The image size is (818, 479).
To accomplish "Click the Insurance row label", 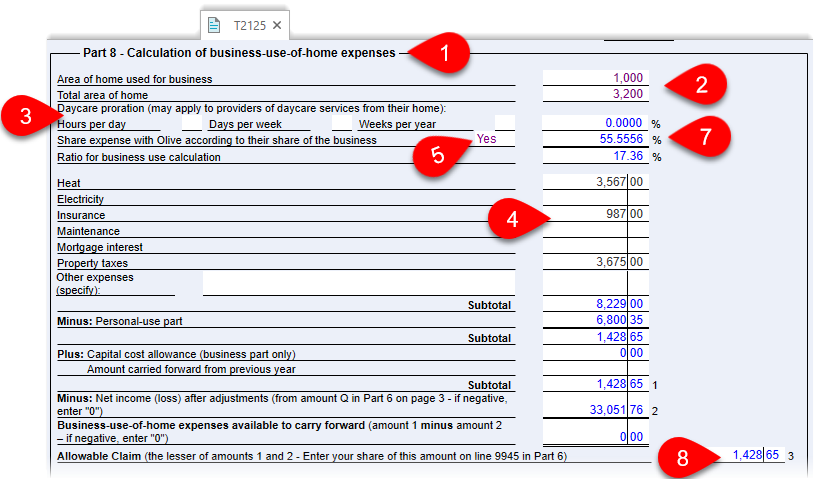I will click(x=81, y=215).
